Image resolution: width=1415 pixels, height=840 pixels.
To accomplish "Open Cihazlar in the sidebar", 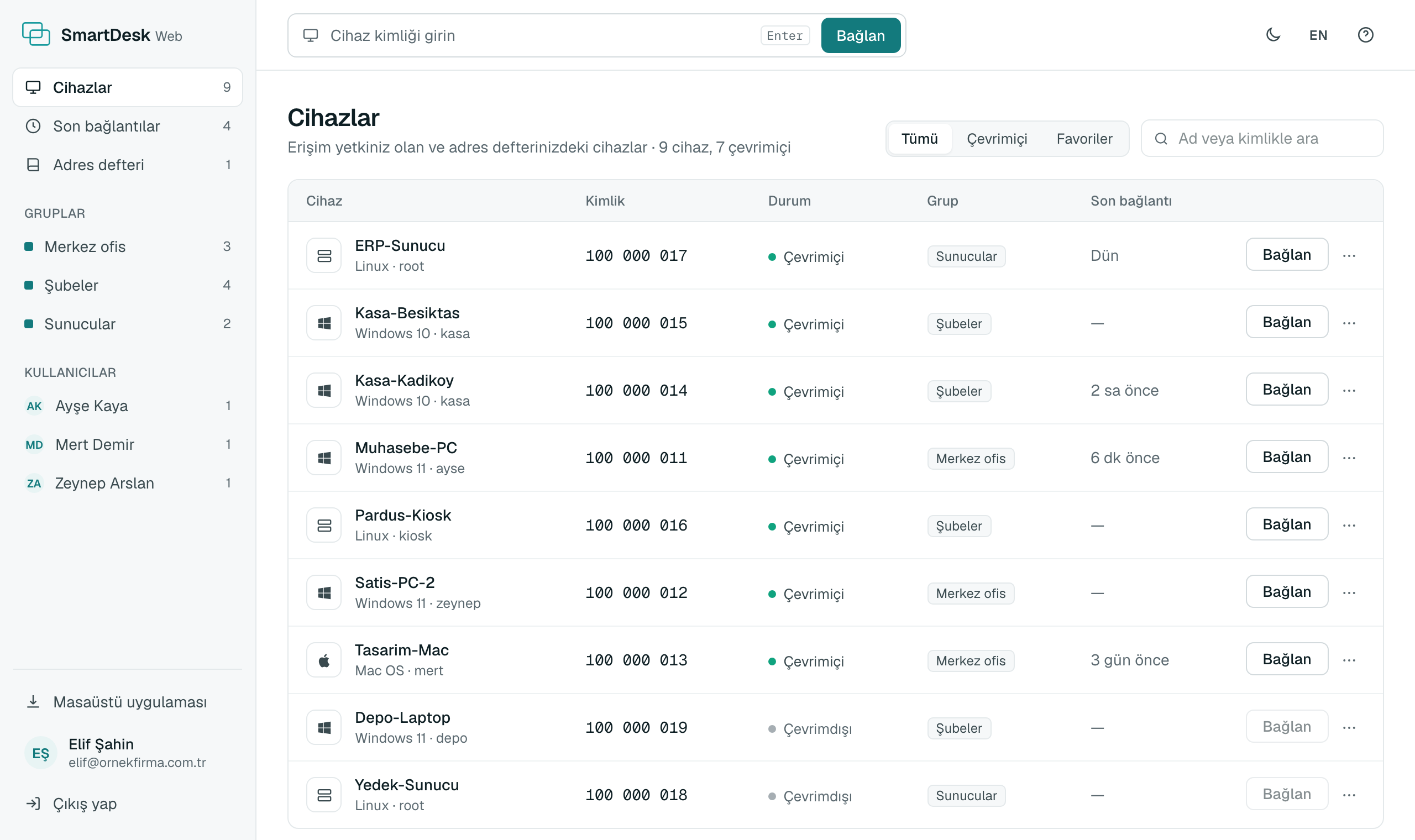I will 127,87.
